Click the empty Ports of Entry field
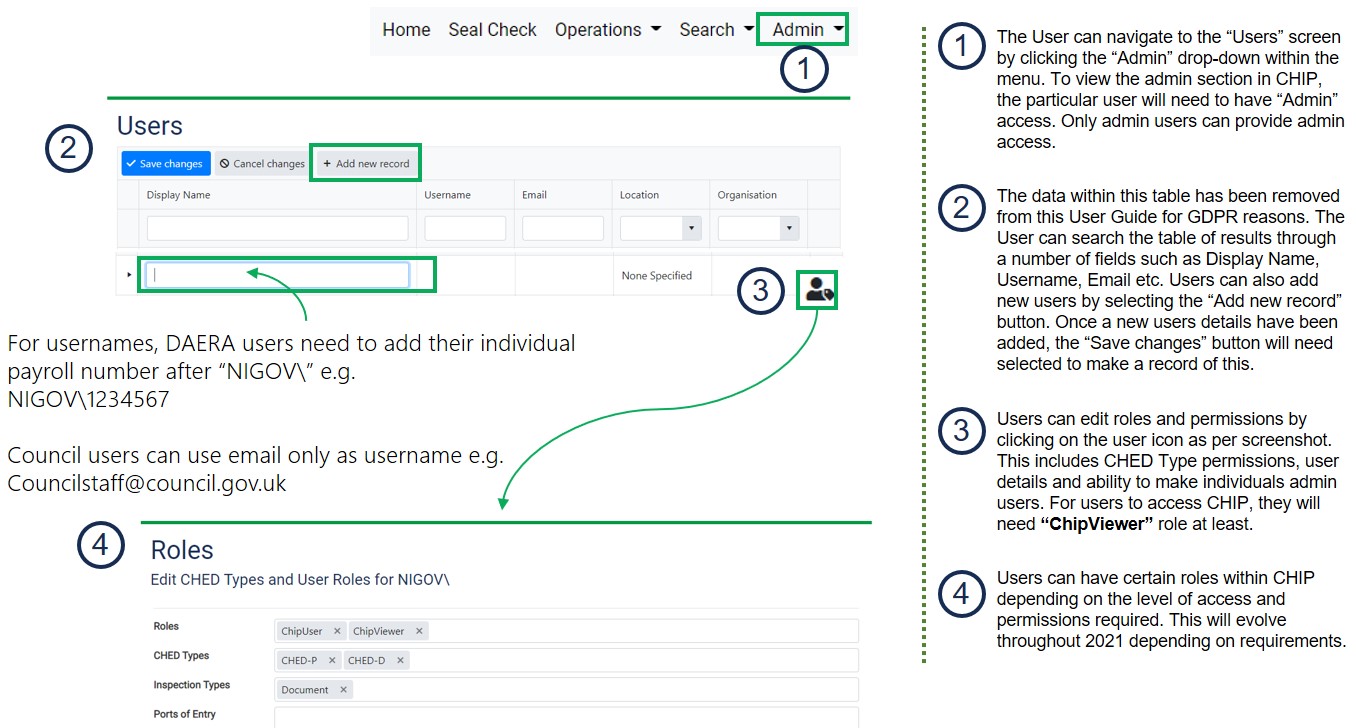1356x728 pixels. point(565,717)
